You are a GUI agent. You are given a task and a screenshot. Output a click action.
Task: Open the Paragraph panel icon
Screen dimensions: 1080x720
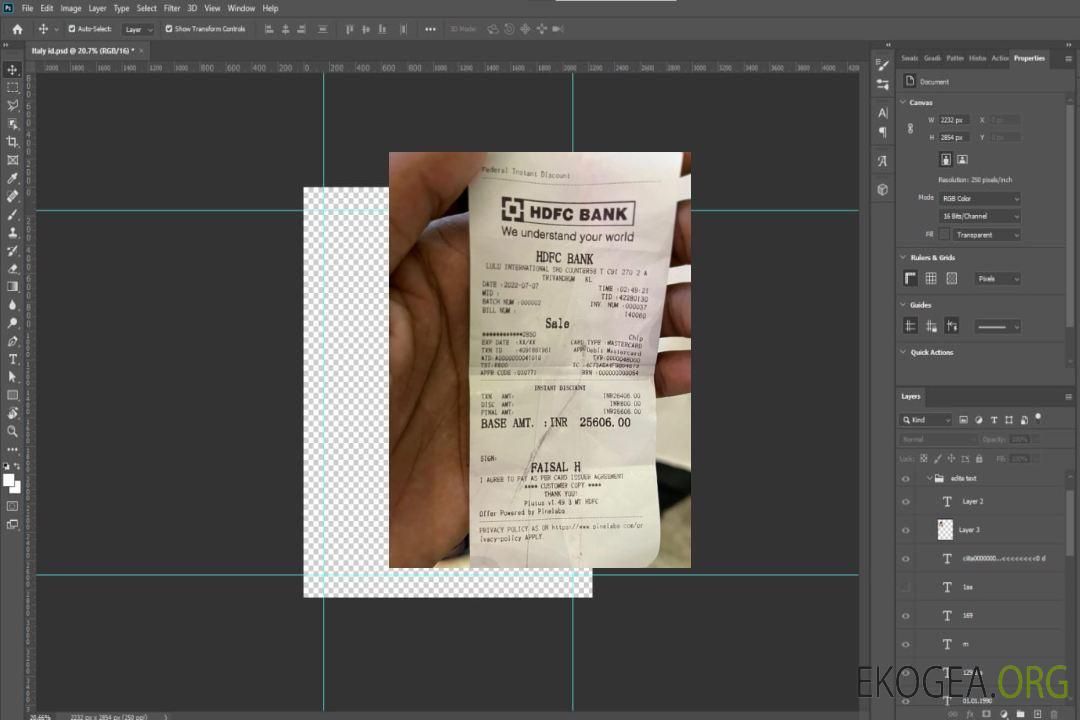(x=883, y=132)
